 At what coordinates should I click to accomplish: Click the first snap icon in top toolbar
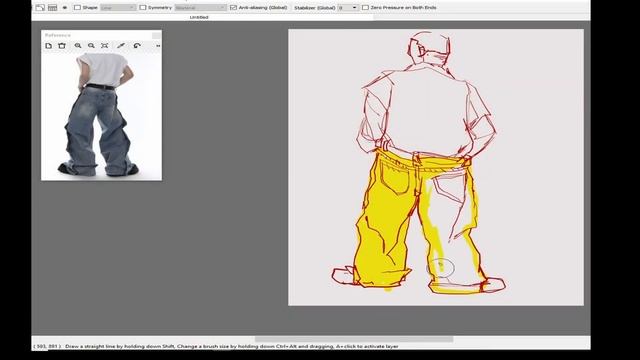pyautogui.click(x=40, y=7)
